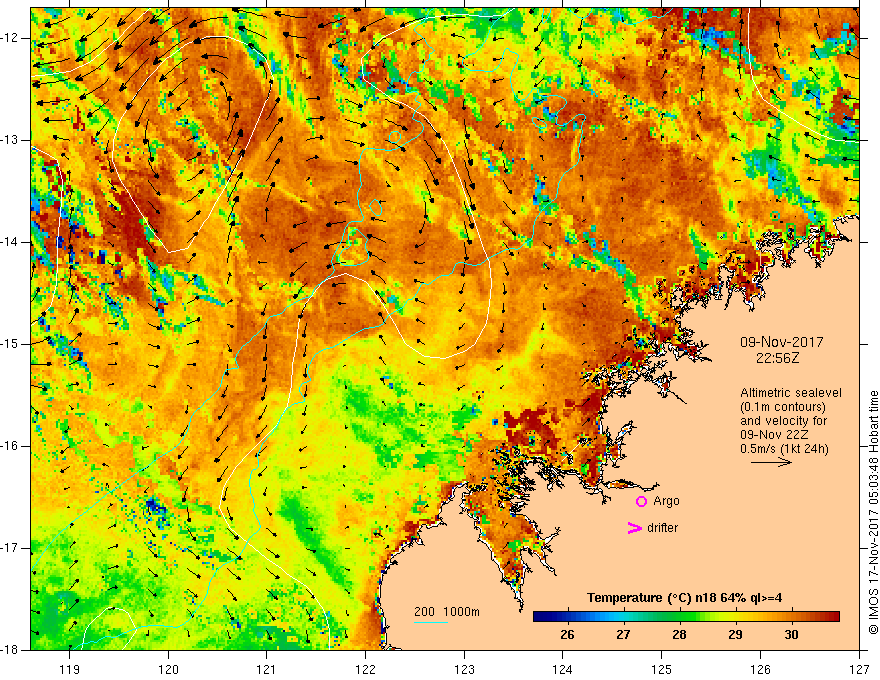Click the '22:56Z' time text

click(777, 358)
